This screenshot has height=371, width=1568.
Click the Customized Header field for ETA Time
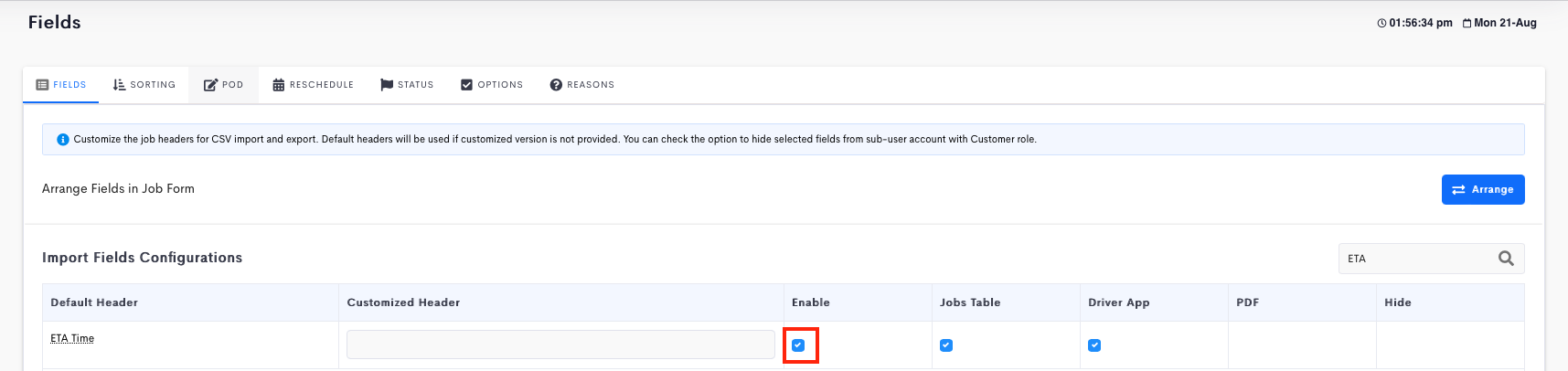[x=560, y=344]
